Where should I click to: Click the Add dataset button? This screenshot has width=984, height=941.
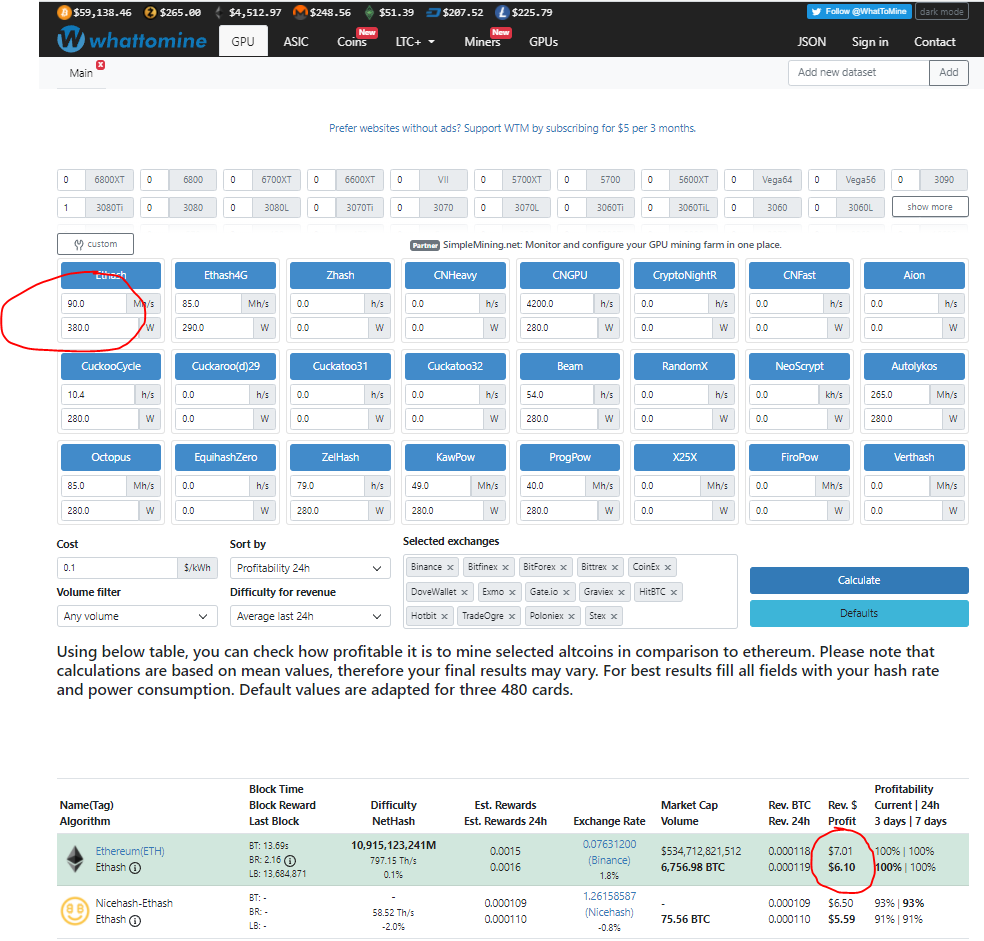pos(948,72)
